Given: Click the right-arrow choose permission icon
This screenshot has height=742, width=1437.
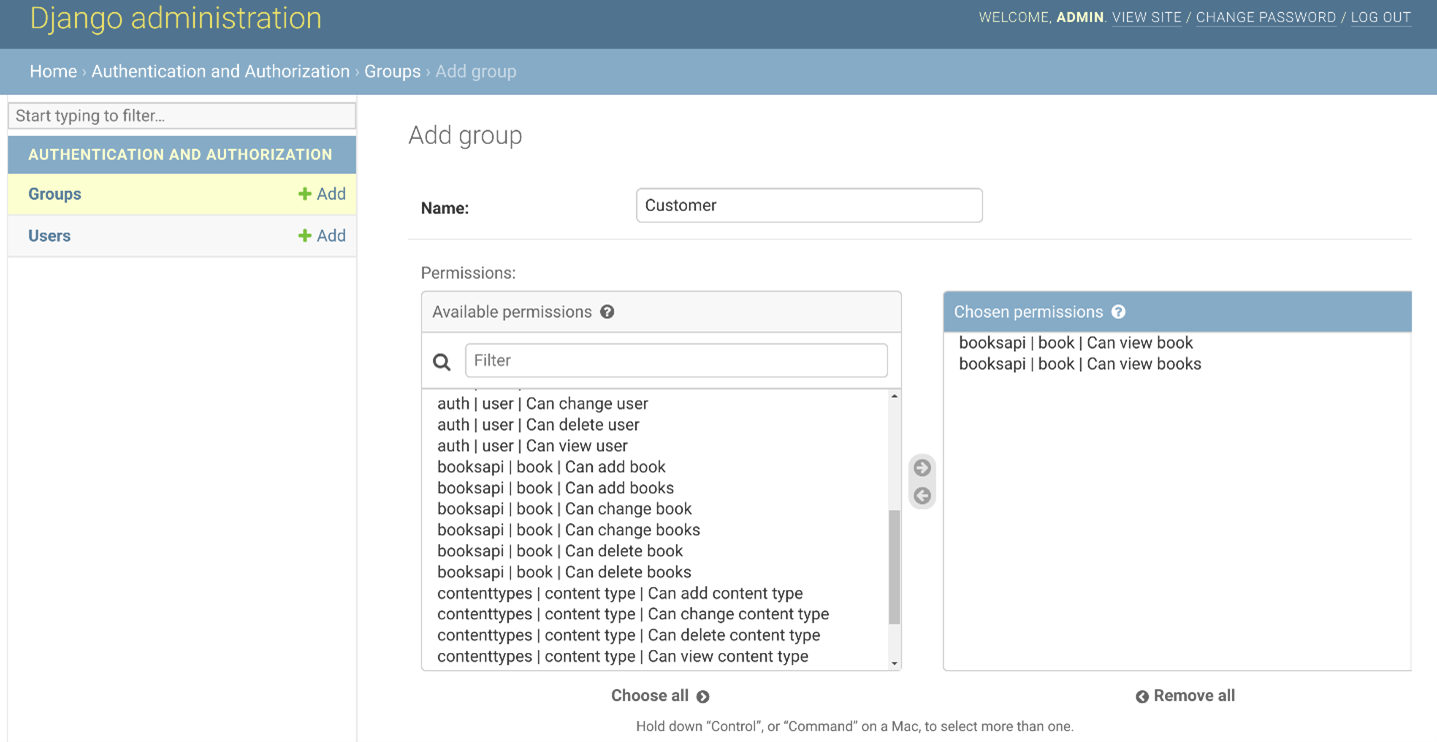Looking at the screenshot, I should coord(922,468).
